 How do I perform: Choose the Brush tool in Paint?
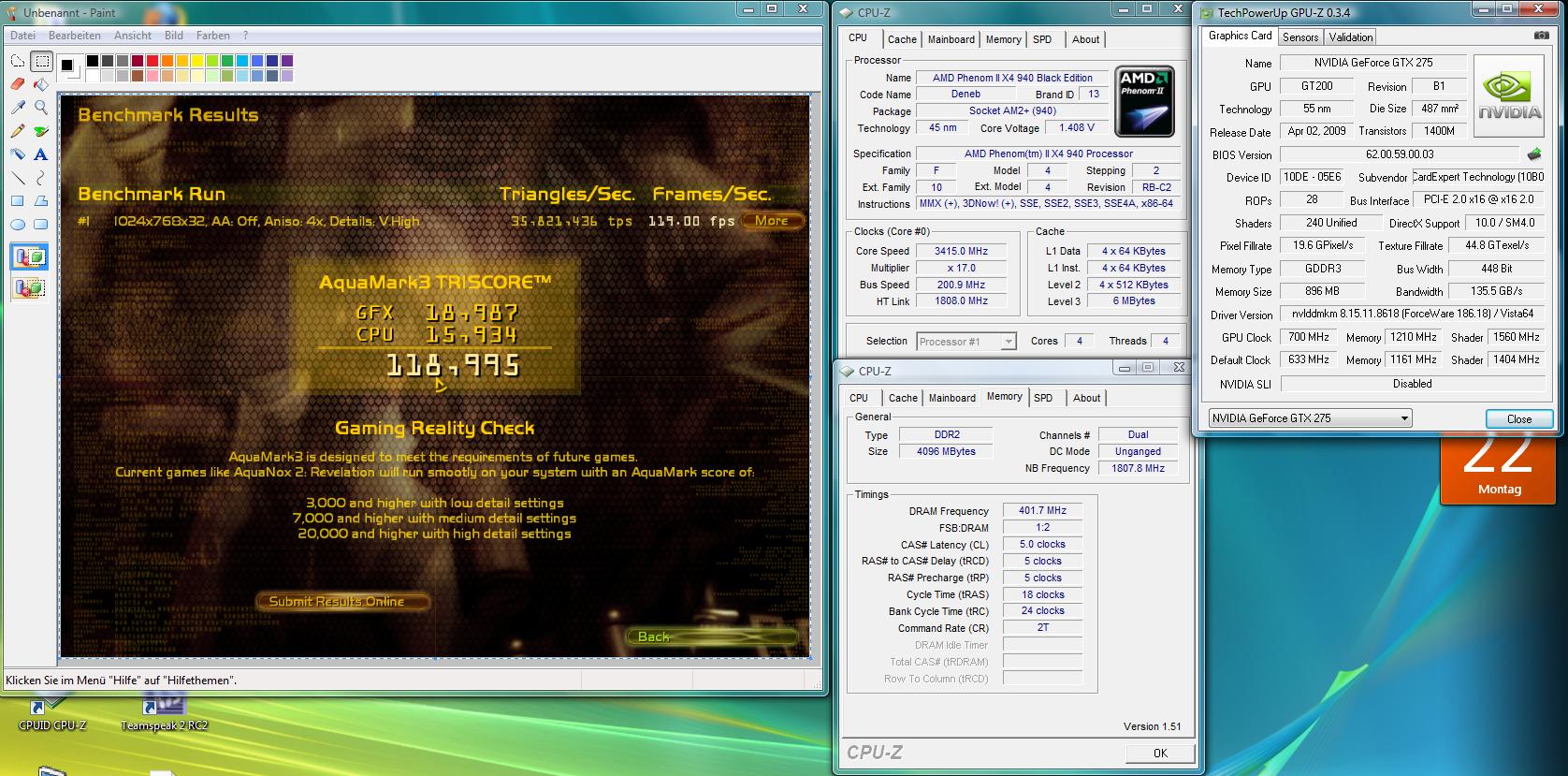(x=41, y=131)
